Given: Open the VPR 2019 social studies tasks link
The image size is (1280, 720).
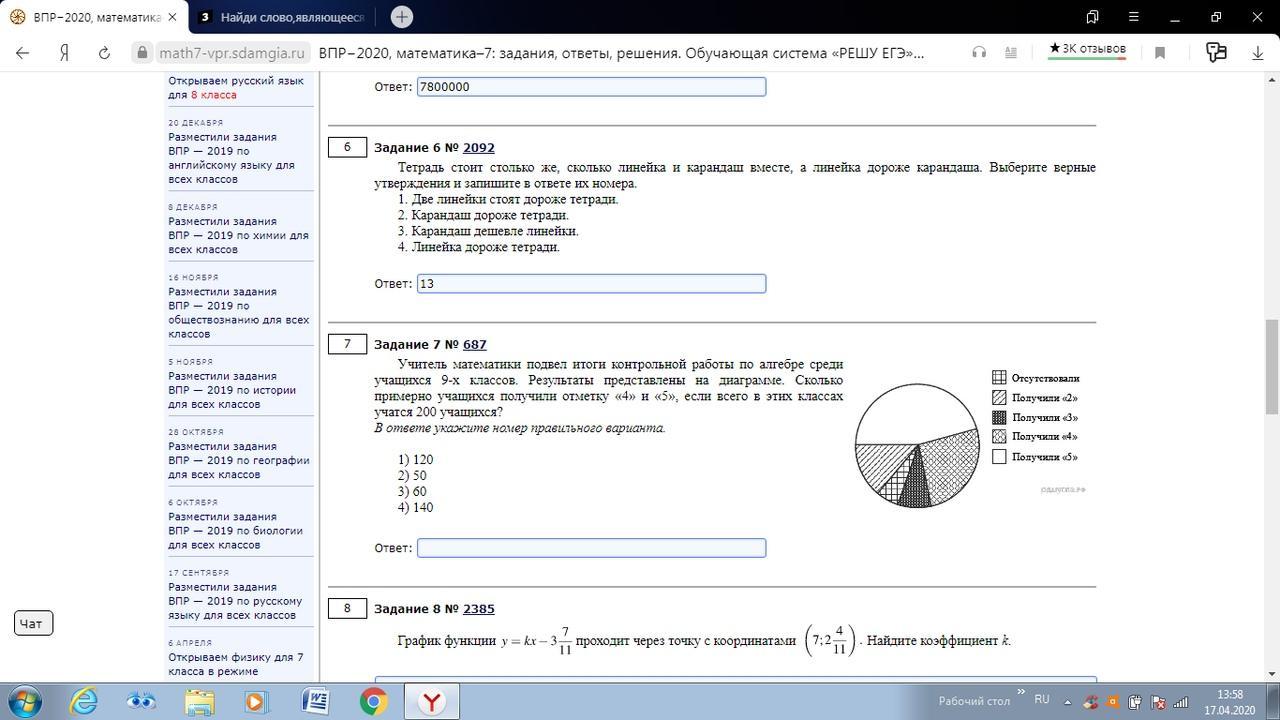Looking at the screenshot, I should coord(238,312).
